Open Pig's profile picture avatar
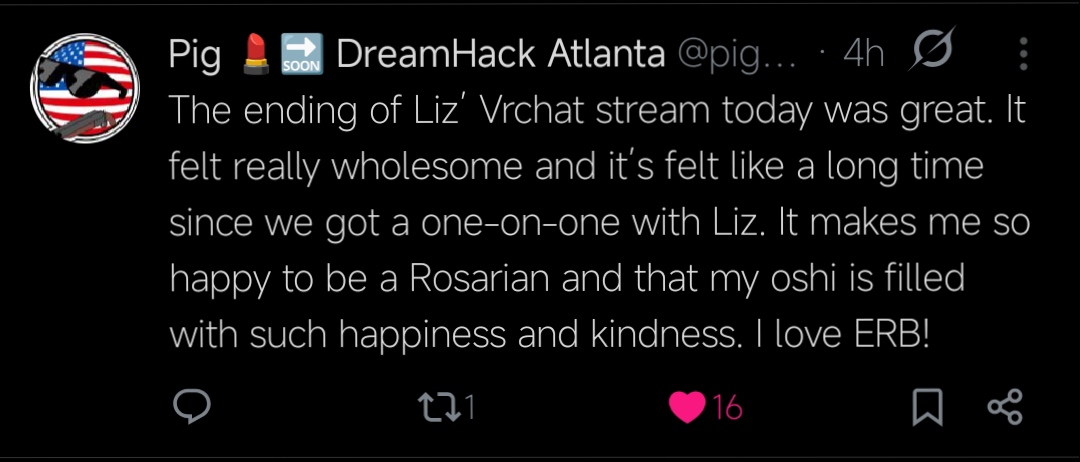Viewport: 1080px width, 462px height. (85, 87)
